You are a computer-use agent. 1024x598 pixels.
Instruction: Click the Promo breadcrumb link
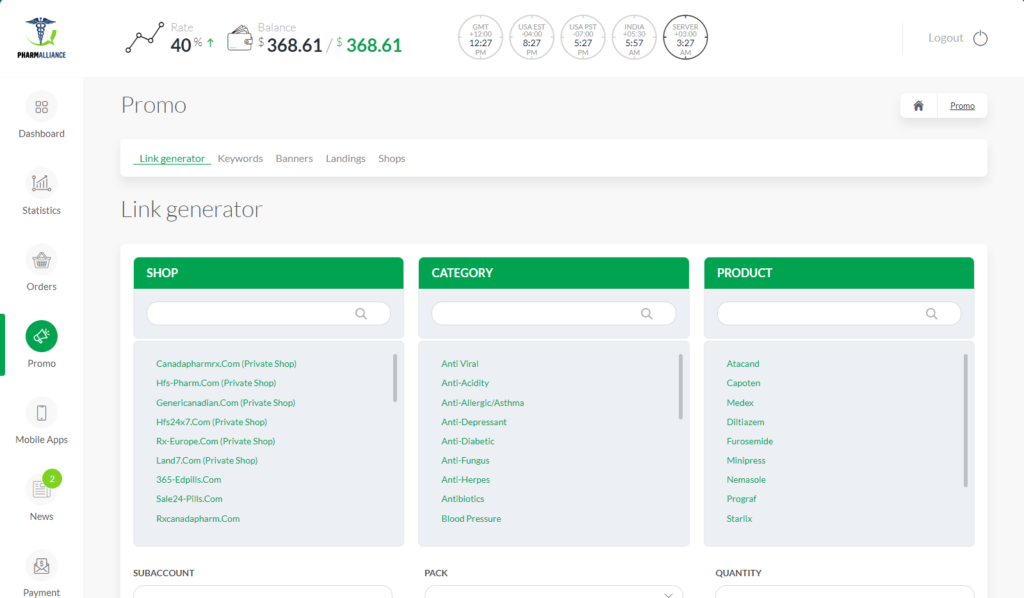[x=962, y=106]
